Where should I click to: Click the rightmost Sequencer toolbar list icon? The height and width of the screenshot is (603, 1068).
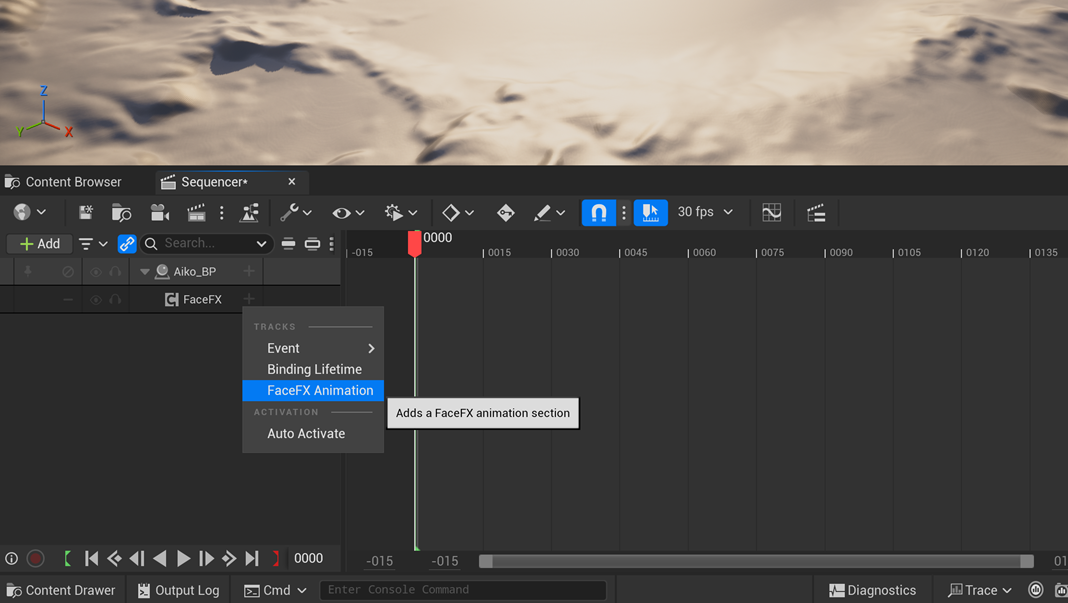(816, 213)
